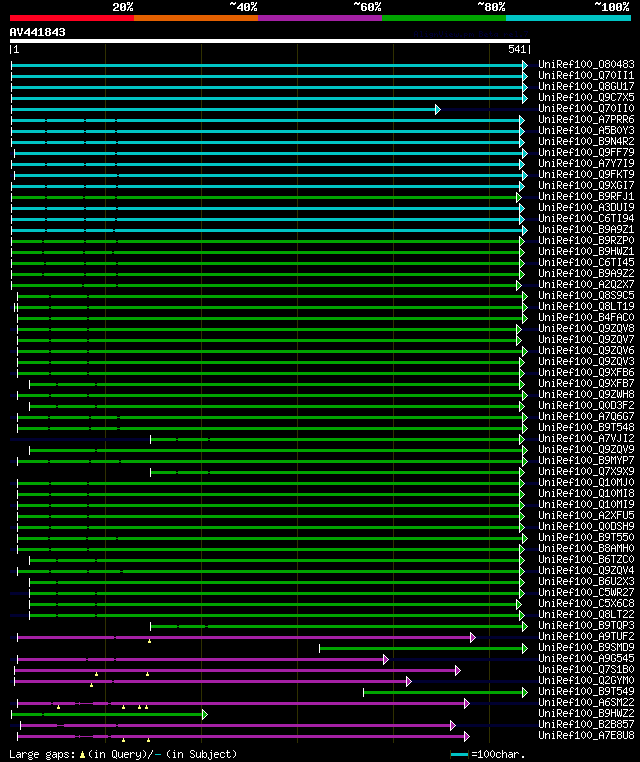Click the red 20% identity legend bar

[72, 18]
